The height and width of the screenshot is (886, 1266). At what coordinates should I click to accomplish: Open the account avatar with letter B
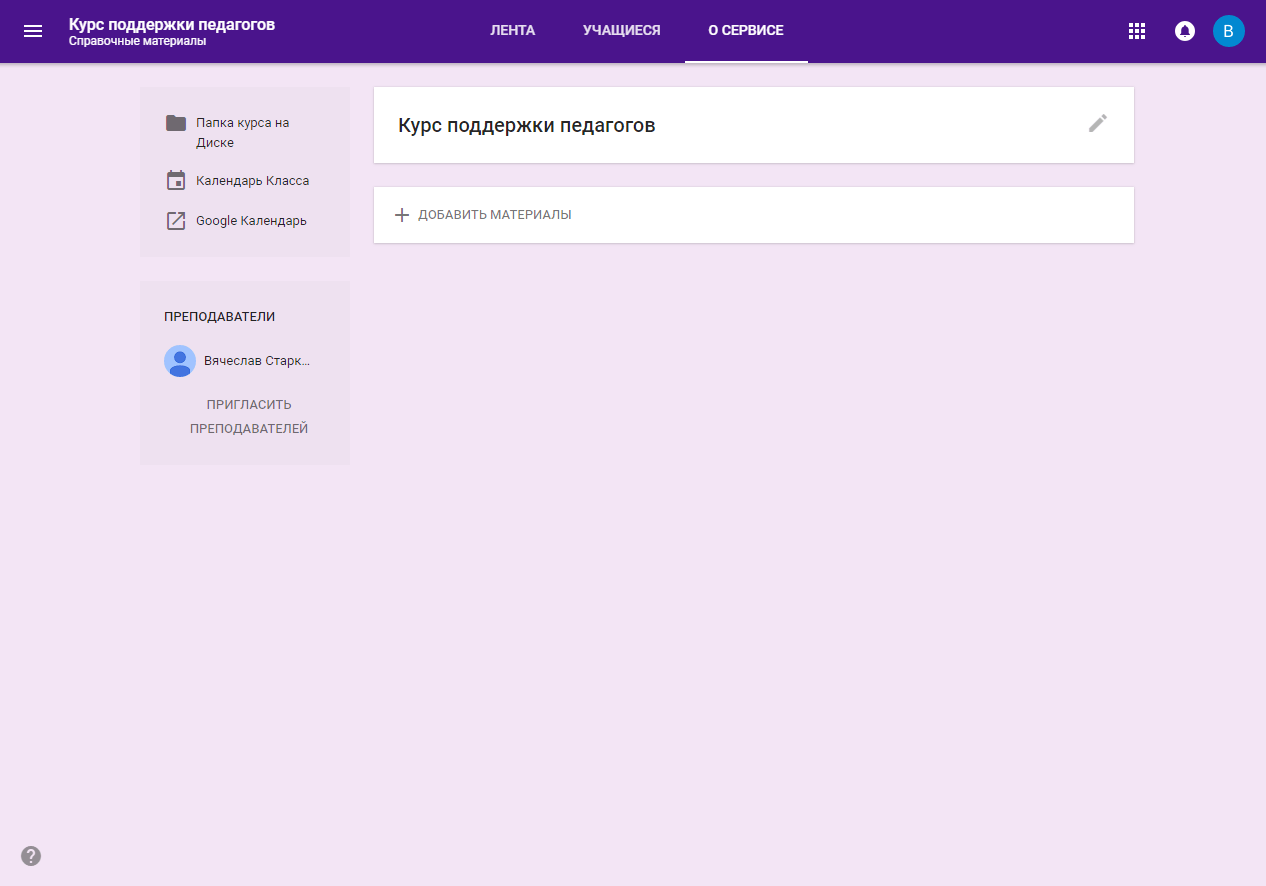pos(1229,31)
